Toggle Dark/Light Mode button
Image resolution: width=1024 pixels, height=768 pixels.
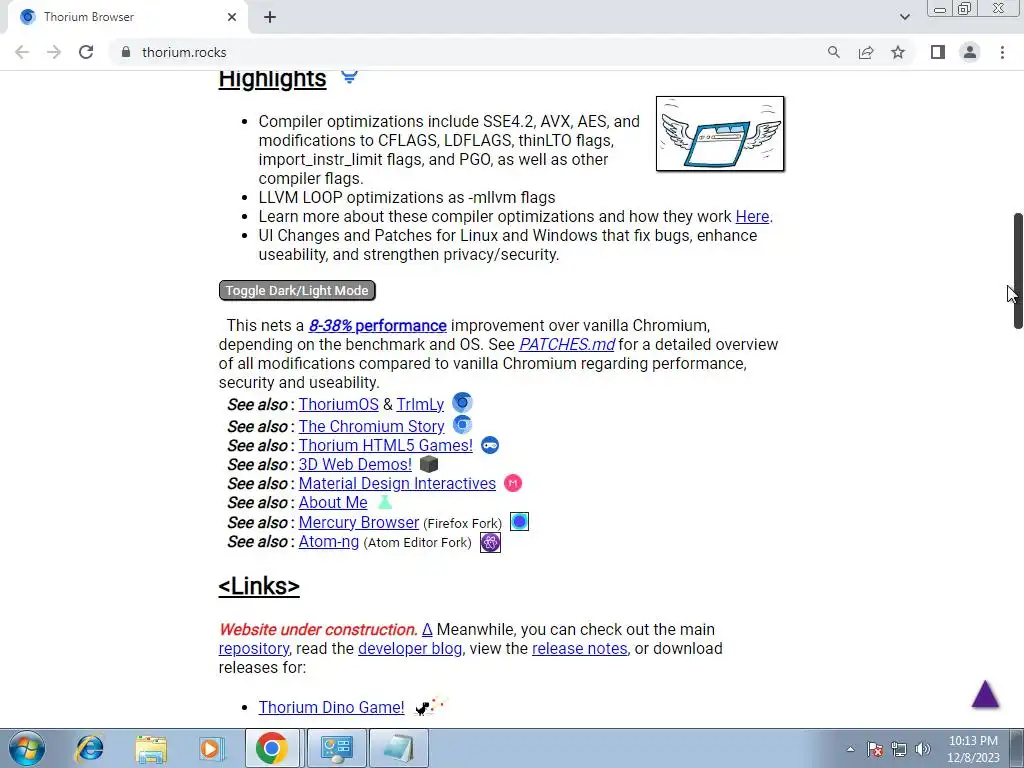point(297,291)
